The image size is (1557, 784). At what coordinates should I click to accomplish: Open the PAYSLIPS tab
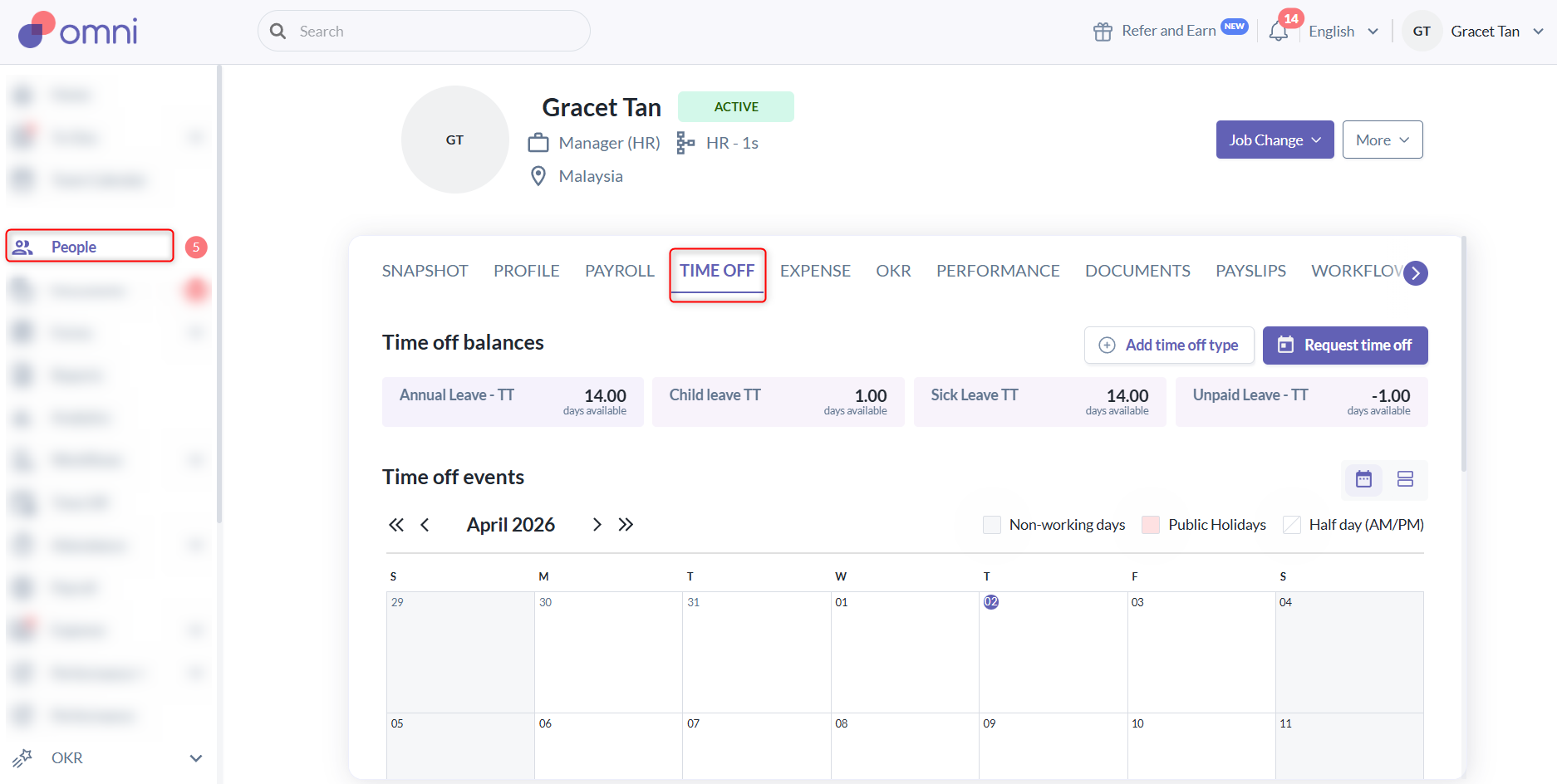point(1250,271)
